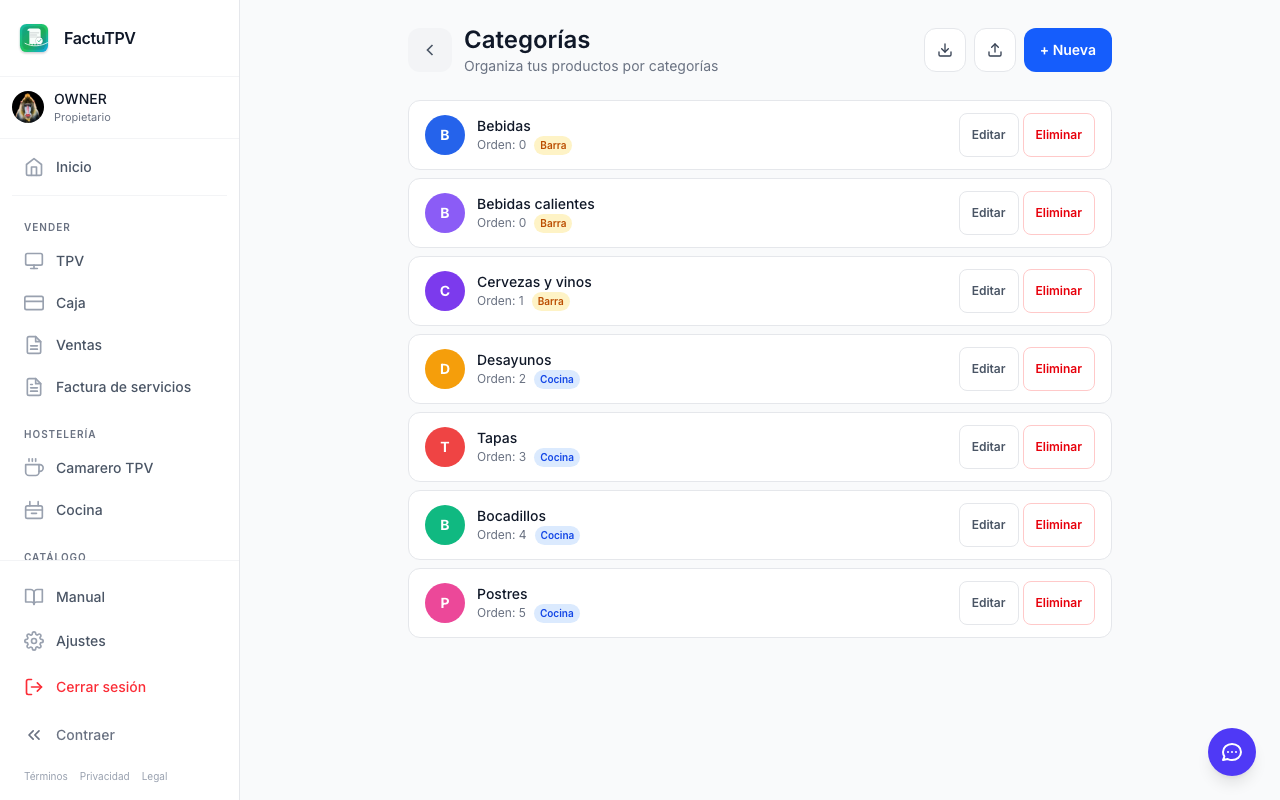This screenshot has width=1280, height=800.
Task: Collapse the sidebar with Contraer
Action: 120,735
